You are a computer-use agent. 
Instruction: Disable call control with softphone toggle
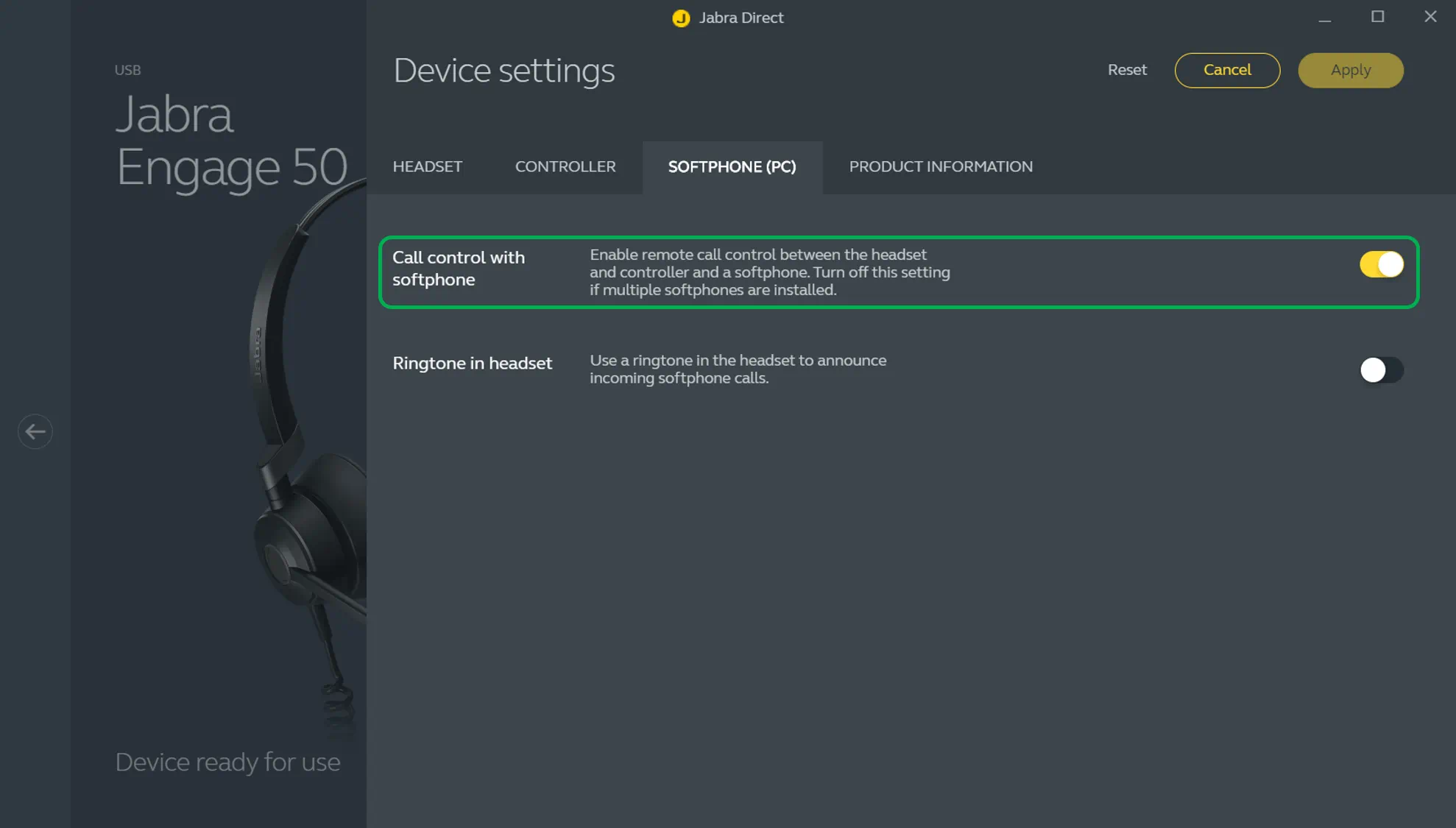click(x=1381, y=264)
